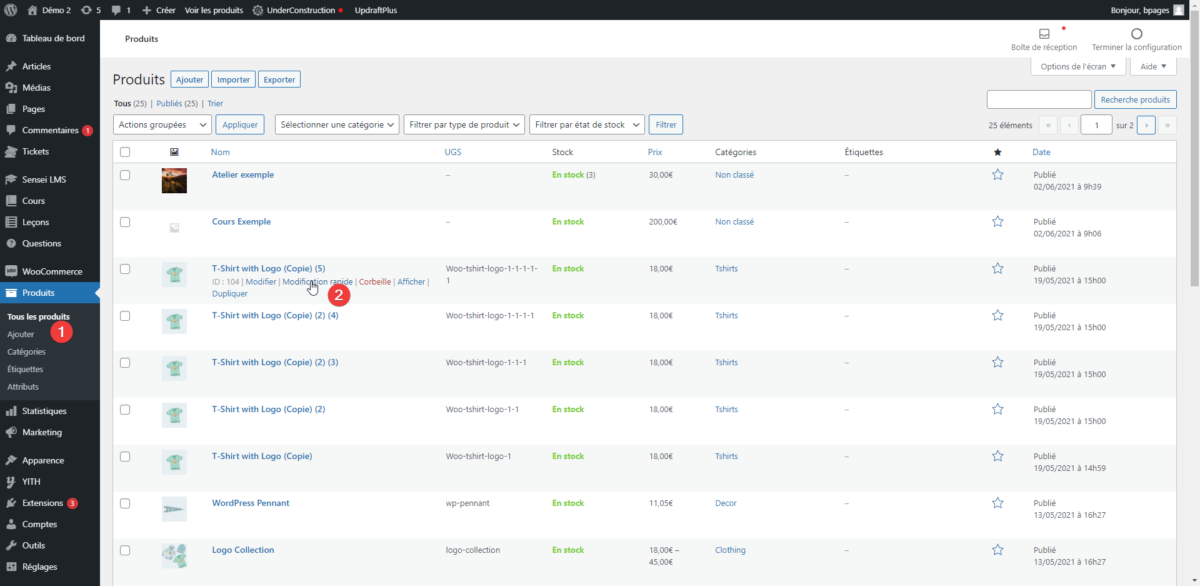Go to Extensions in the sidebar menu
The height and width of the screenshot is (586, 1200).
tap(42, 503)
